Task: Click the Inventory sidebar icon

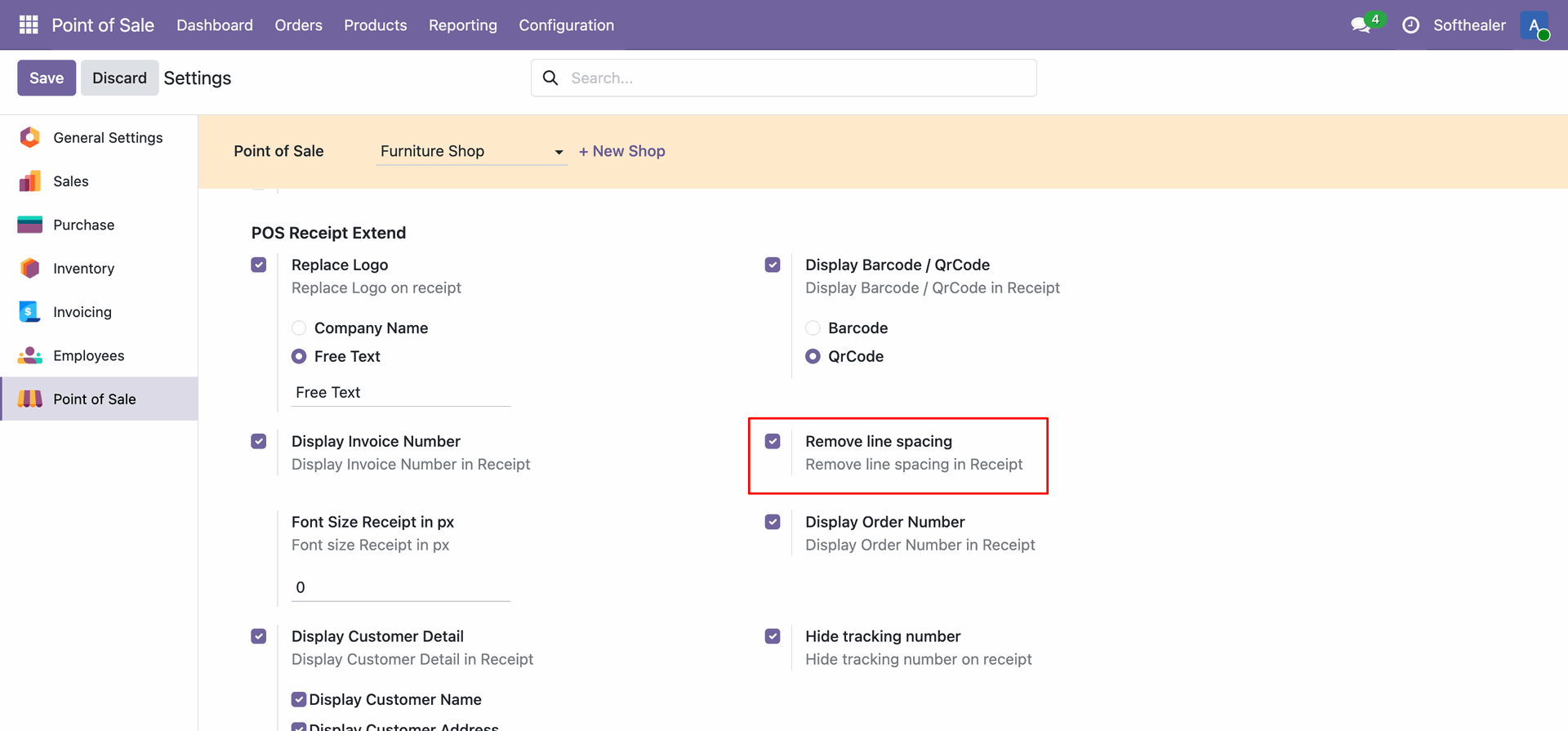Action: coord(30,268)
